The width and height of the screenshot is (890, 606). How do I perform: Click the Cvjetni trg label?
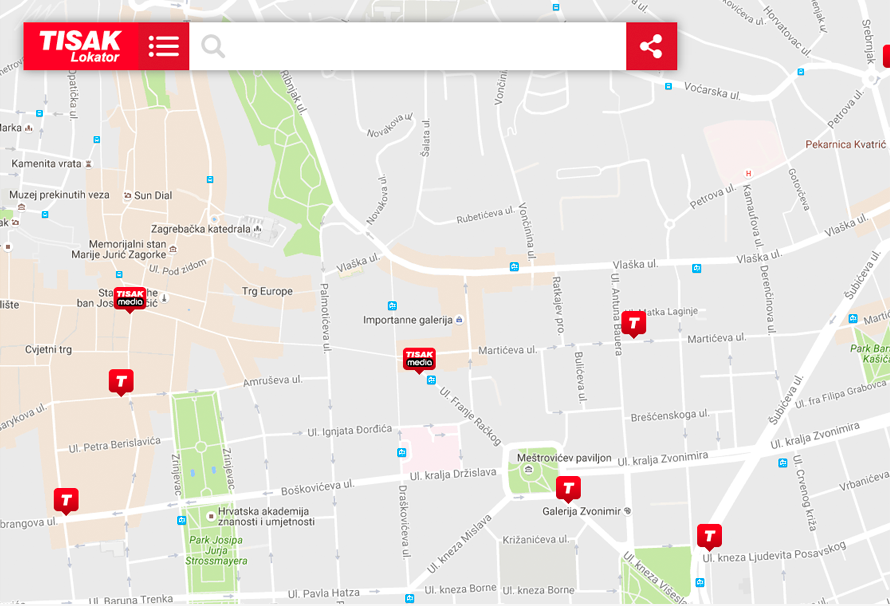(48, 350)
